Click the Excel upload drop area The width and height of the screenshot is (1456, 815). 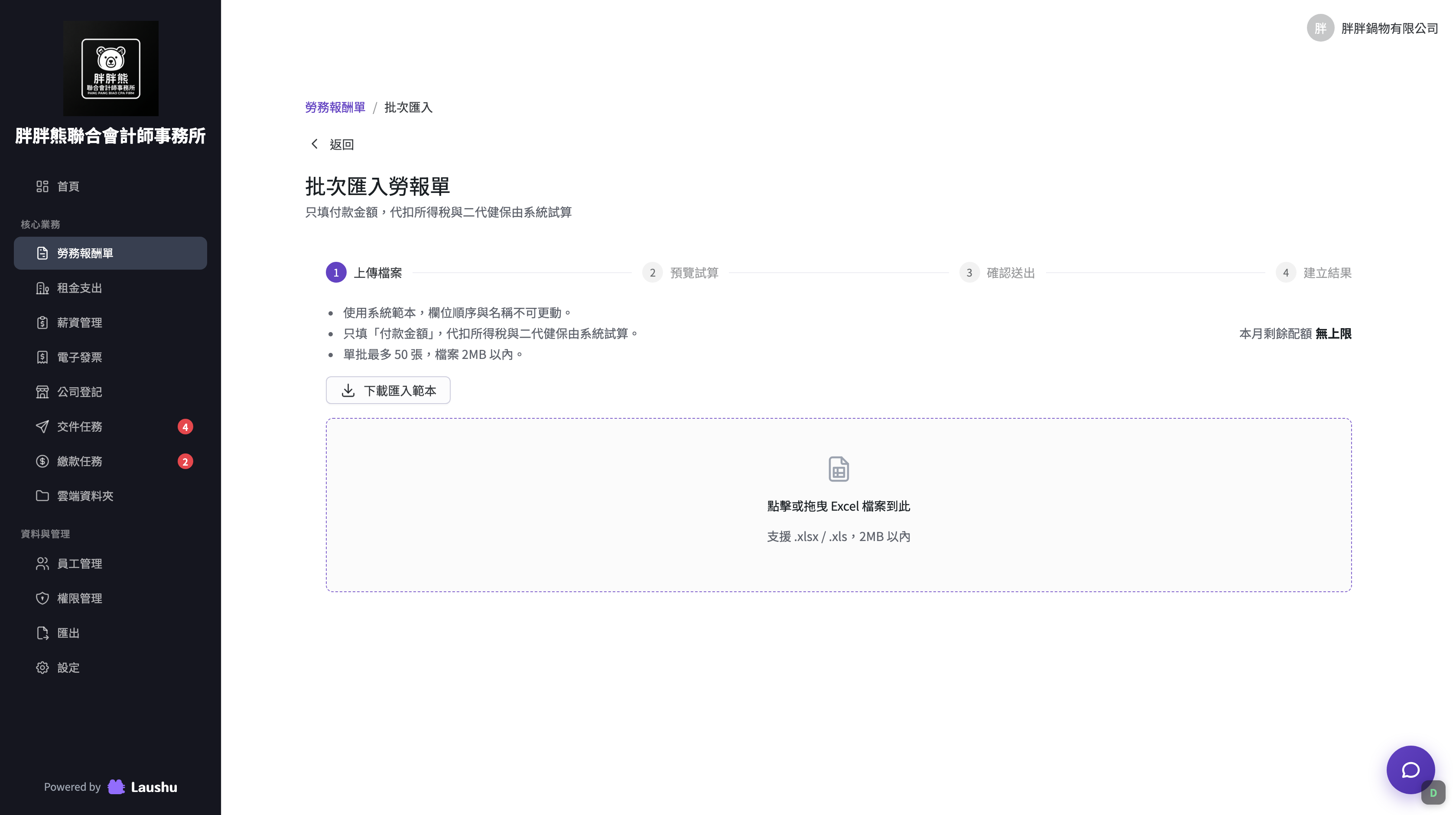[x=838, y=505]
